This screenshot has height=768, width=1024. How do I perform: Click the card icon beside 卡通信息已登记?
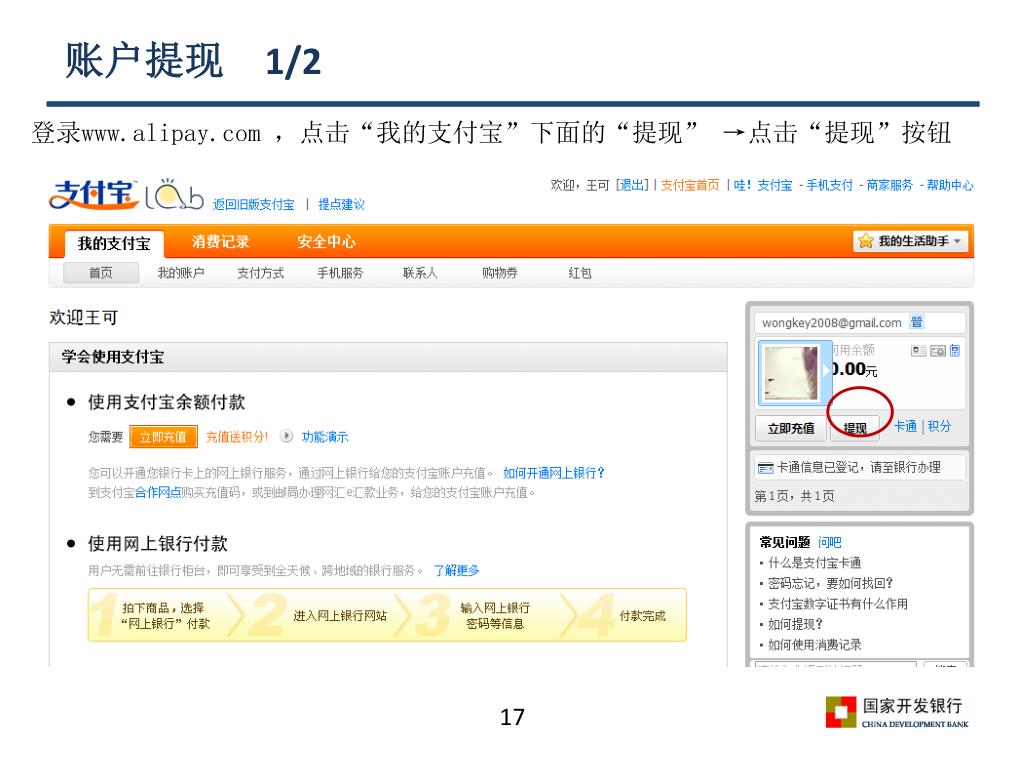(x=765, y=468)
